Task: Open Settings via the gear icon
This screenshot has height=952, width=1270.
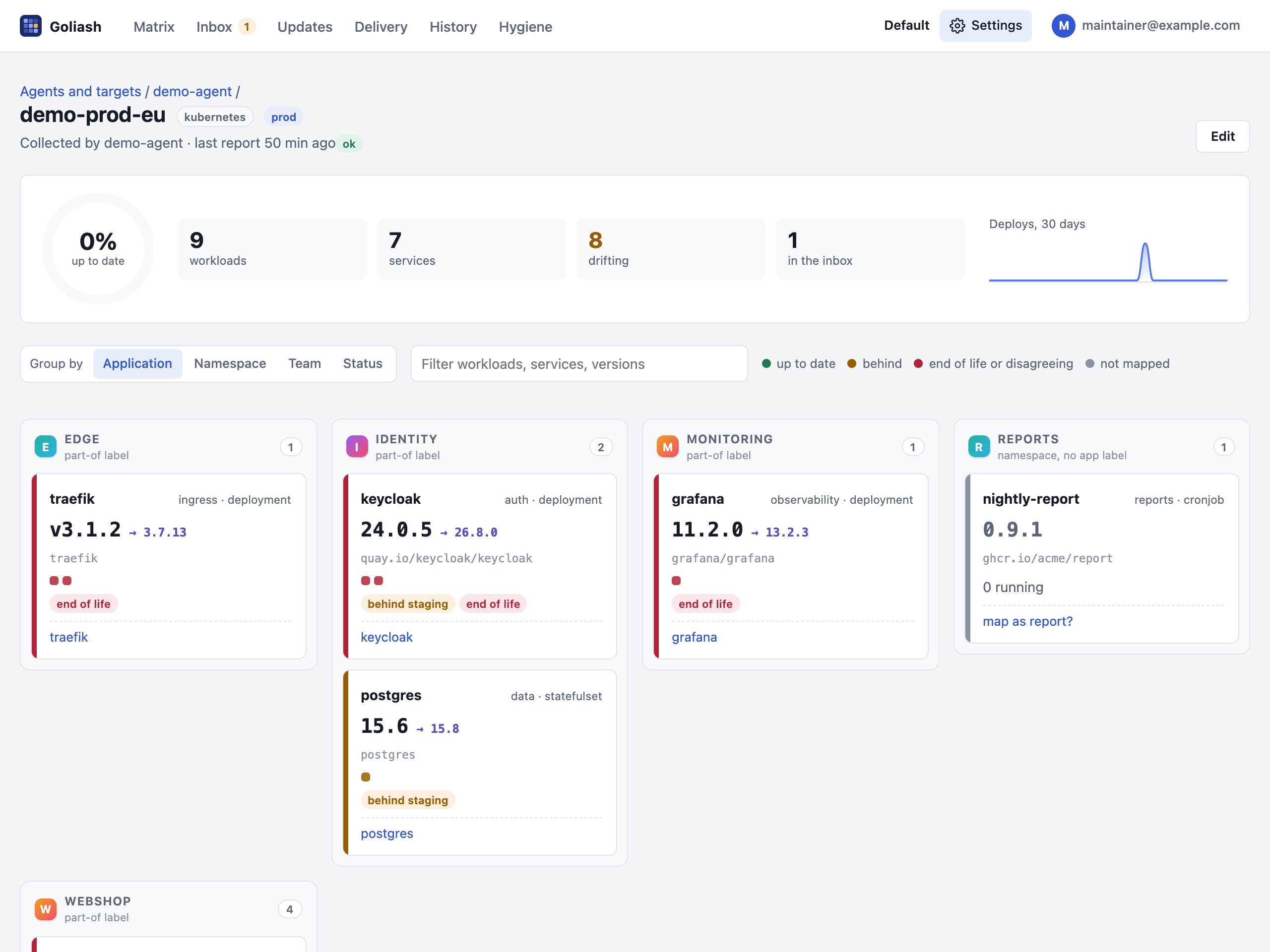Action: coord(956,26)
